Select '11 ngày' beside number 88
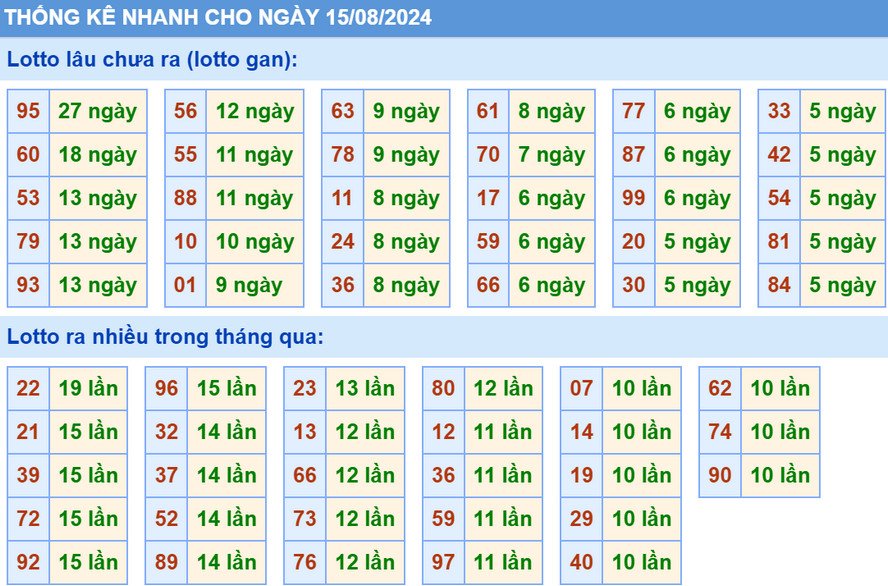 [x=255, y=198]
